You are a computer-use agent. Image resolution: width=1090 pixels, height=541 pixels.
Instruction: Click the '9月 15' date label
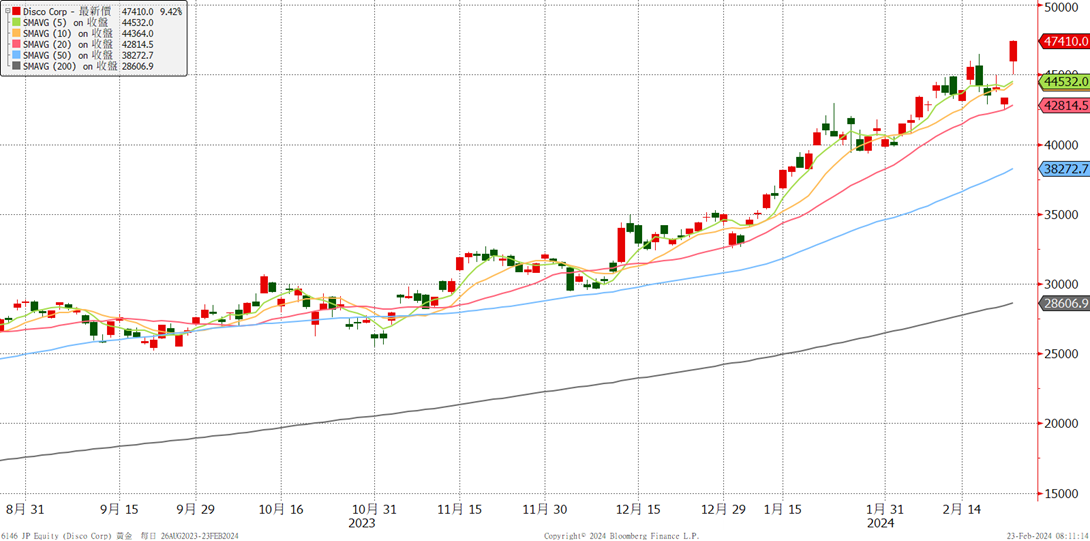[x=118, y=510]
